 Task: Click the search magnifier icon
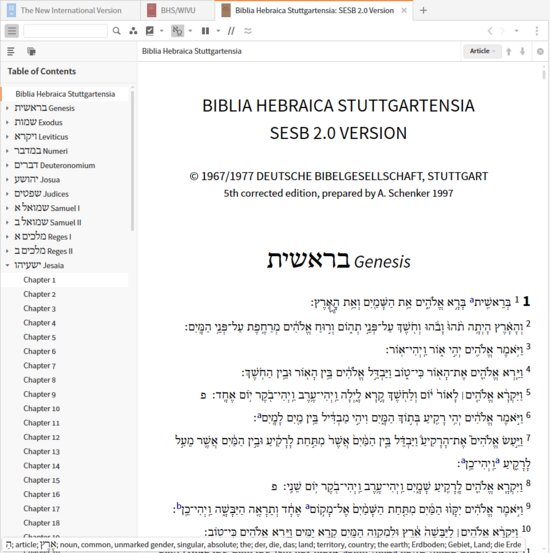click(x=116, y=31)
